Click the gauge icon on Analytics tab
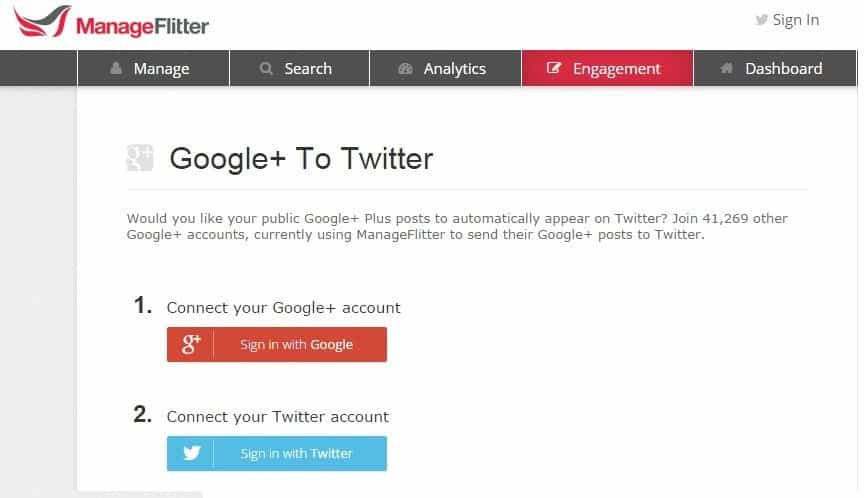This screenshot has width=864, height=498. click(405, 68)
